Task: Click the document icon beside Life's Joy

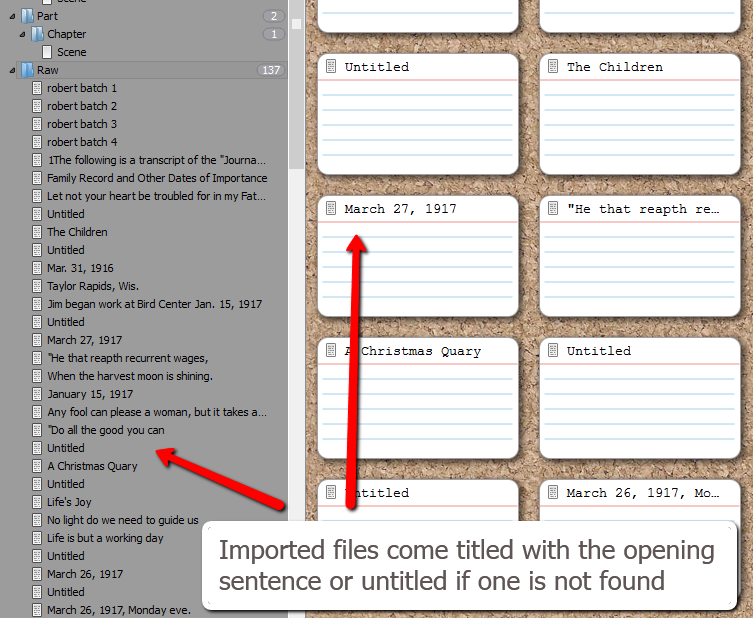Action: point(38,502)
